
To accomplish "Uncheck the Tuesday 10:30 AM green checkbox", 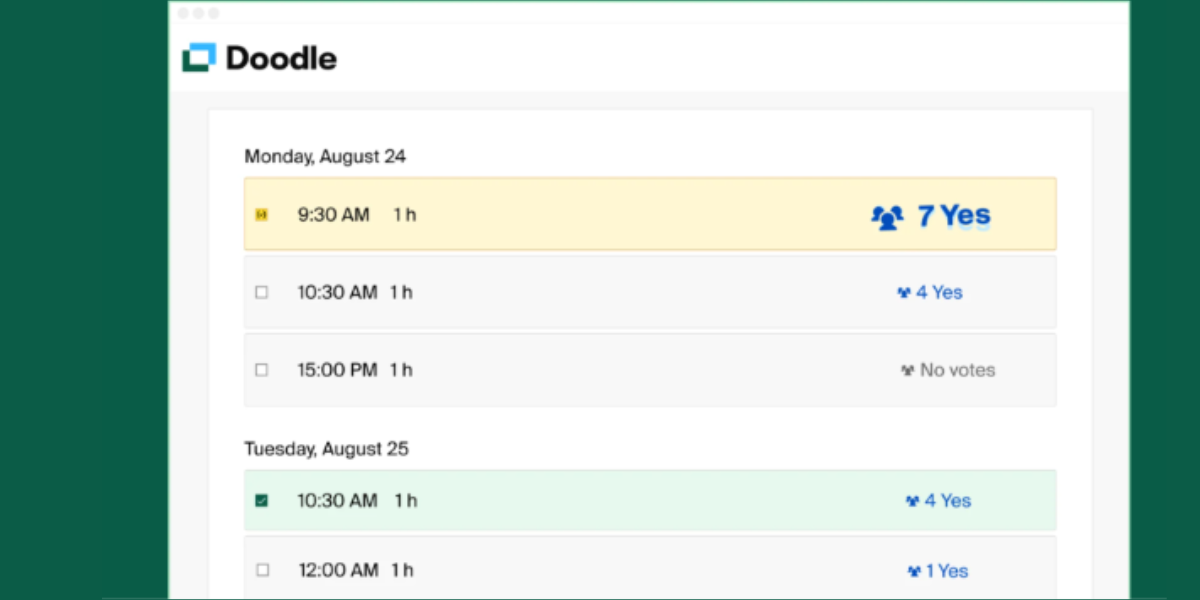I will (262, 500).
